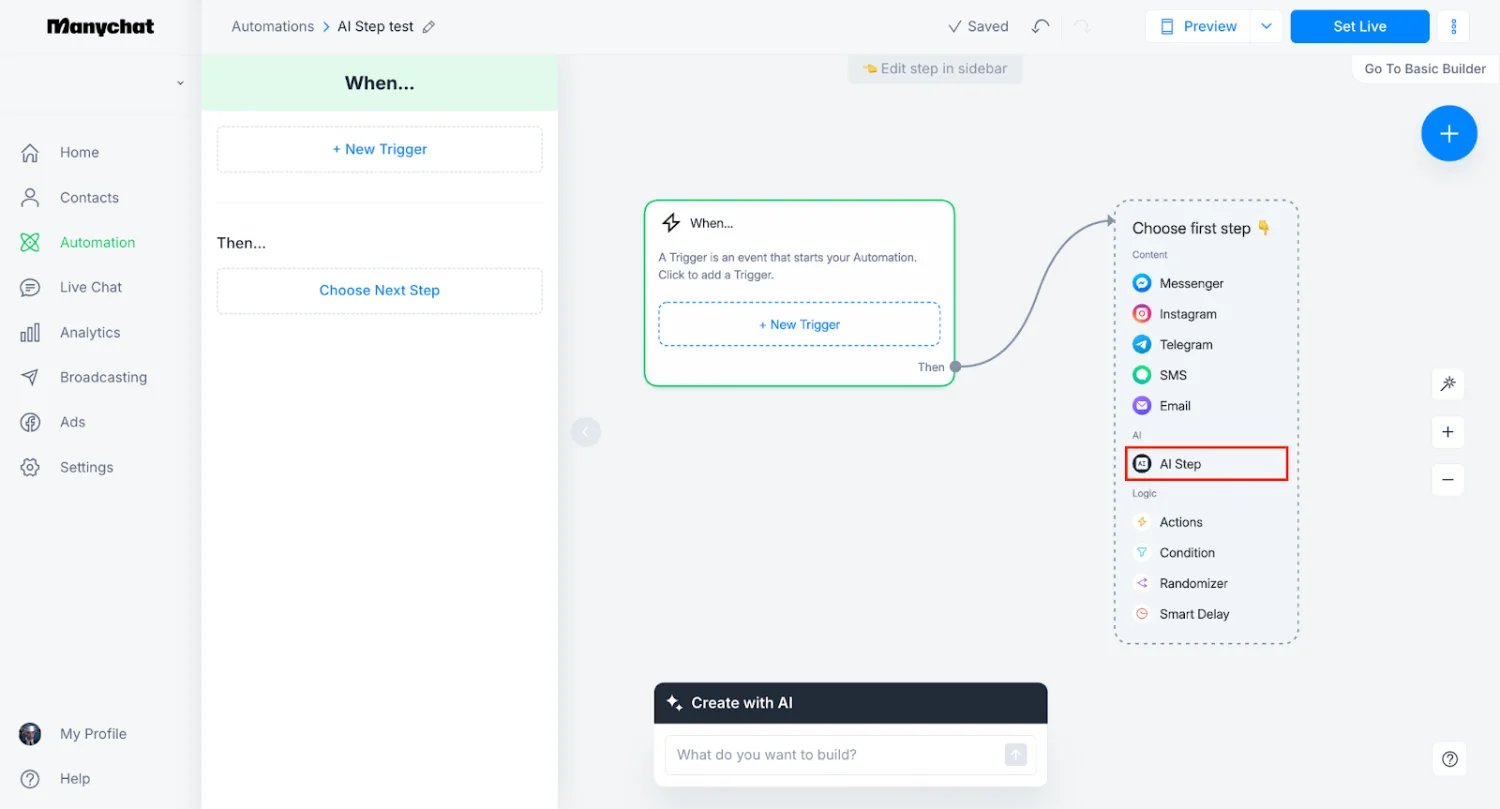Click the When node lightning bolt icon
Image resolution: width=1500 pixels, height=809 pixels.
point(672,223)
